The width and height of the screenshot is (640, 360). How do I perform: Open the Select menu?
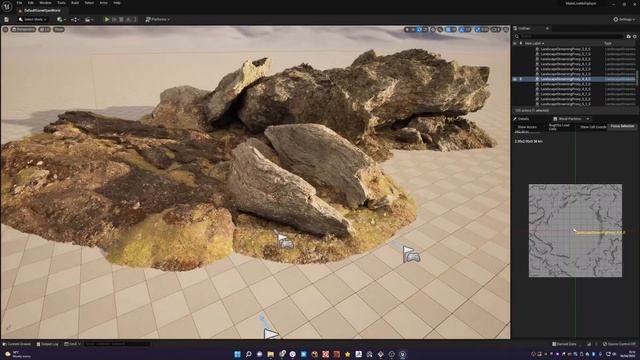(x=89, y=3)
